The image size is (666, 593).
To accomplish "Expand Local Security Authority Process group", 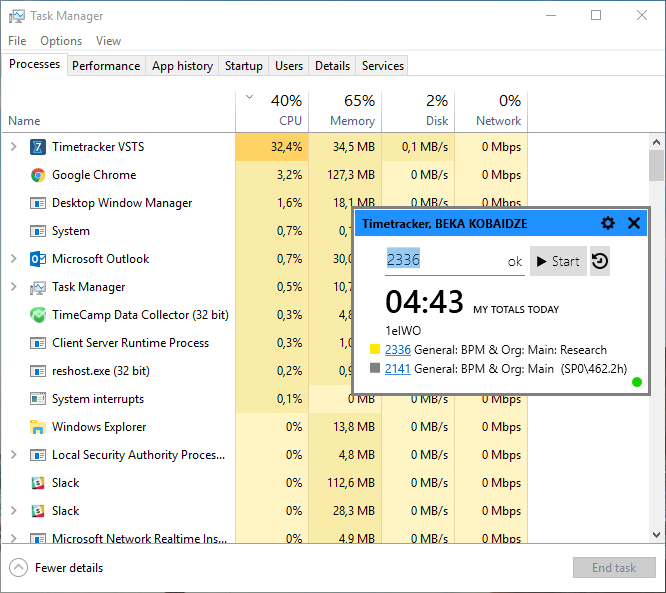I will coord(14,455).
